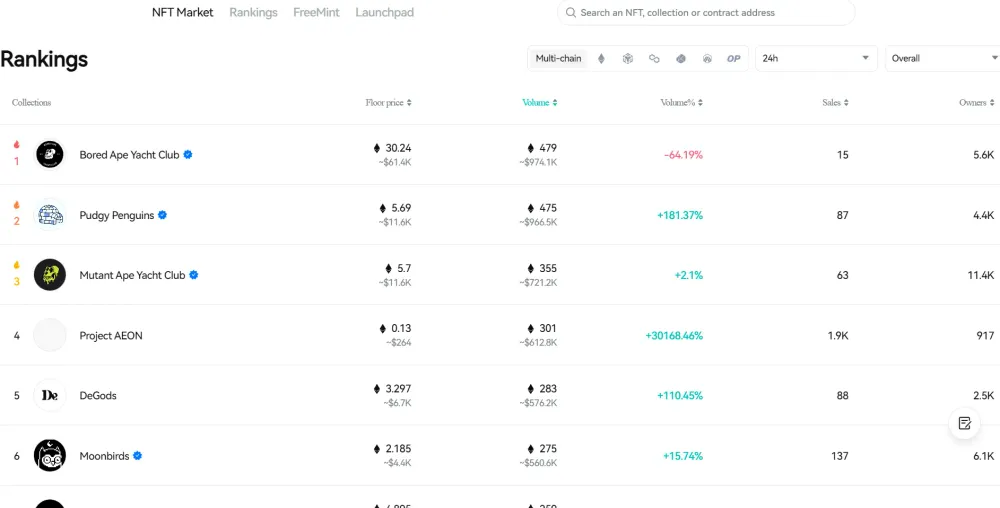Image resolution: width=1000 pixels, height=508 pixels.
Task: Click the 11.4K owners value
Action: 981,275
